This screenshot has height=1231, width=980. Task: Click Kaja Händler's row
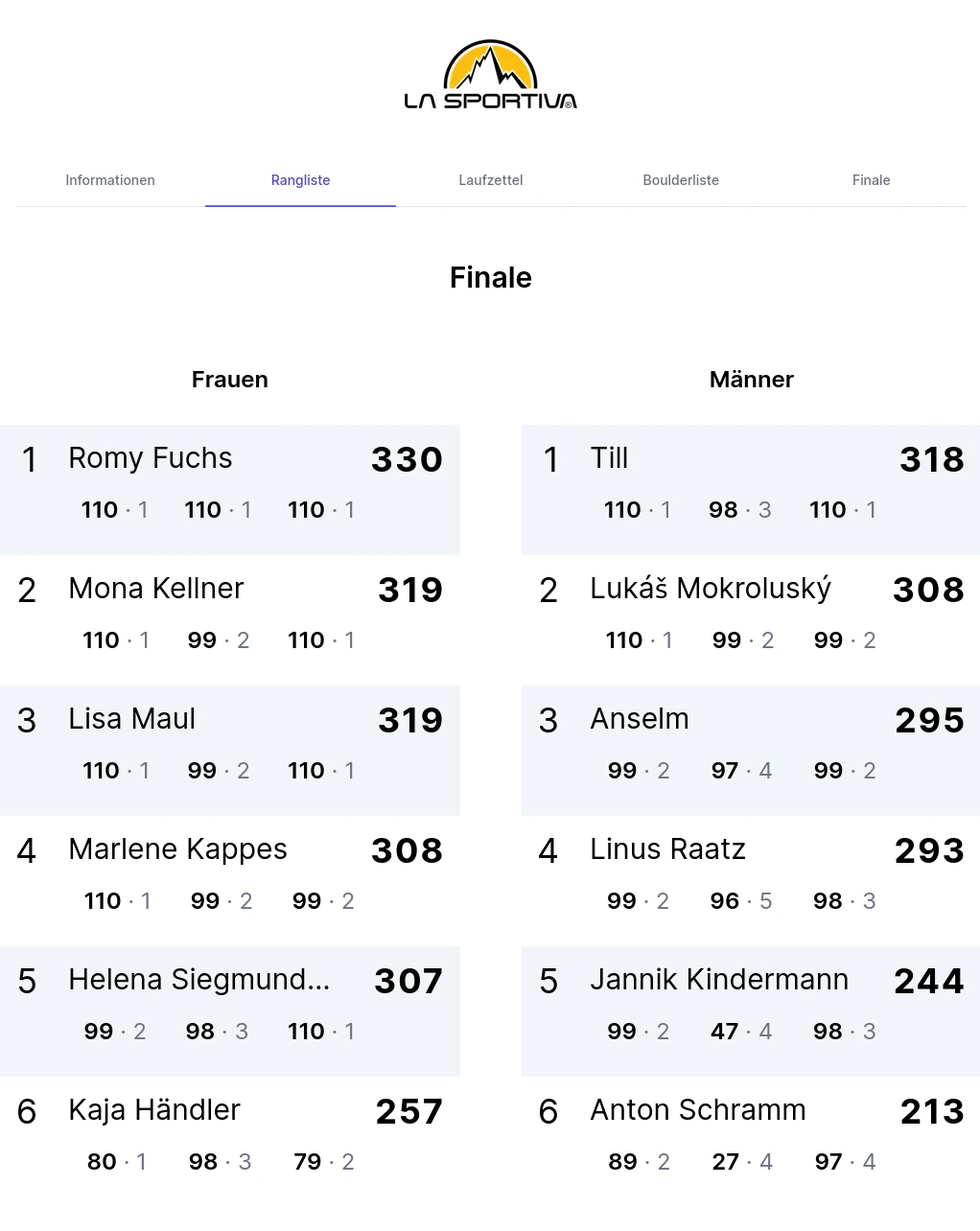coord(230,1142)
